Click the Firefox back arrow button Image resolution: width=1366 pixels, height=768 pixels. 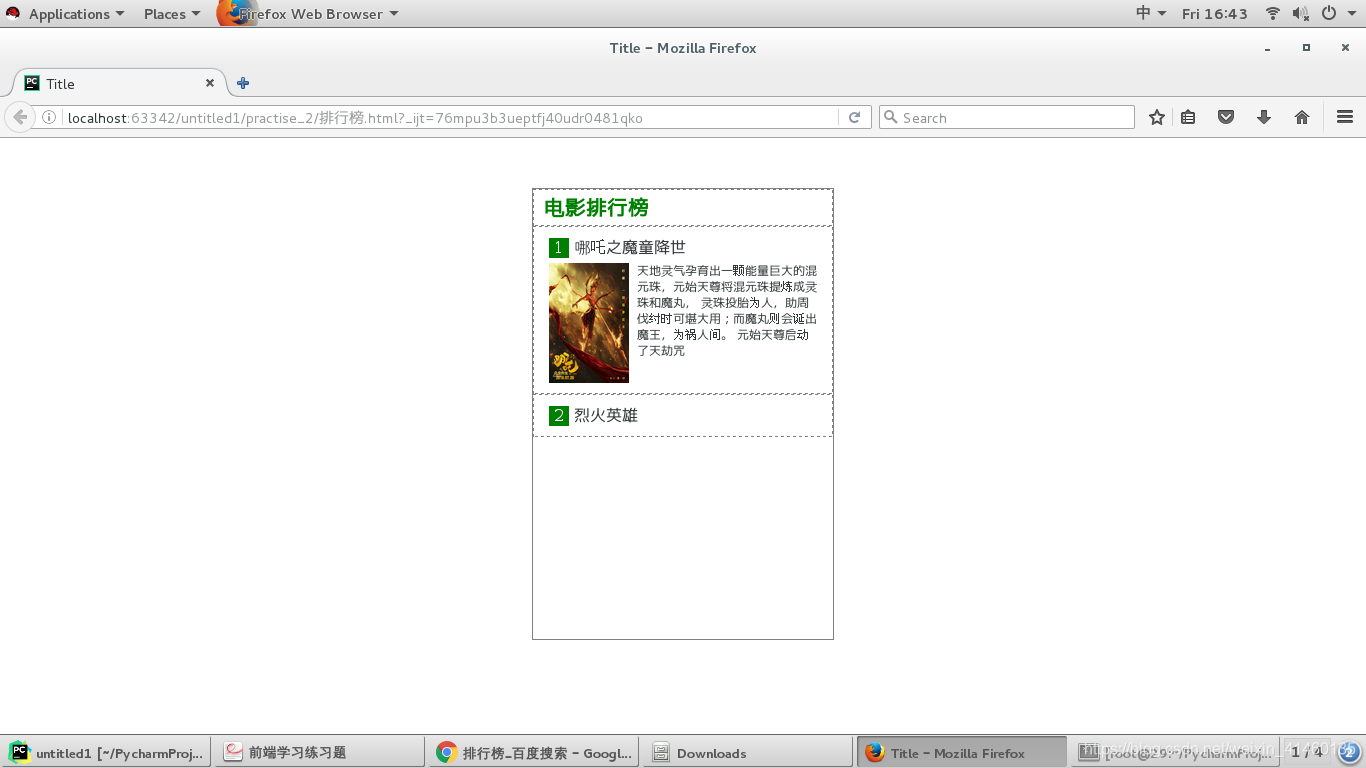pyautogui.click(x=20, y=117)
